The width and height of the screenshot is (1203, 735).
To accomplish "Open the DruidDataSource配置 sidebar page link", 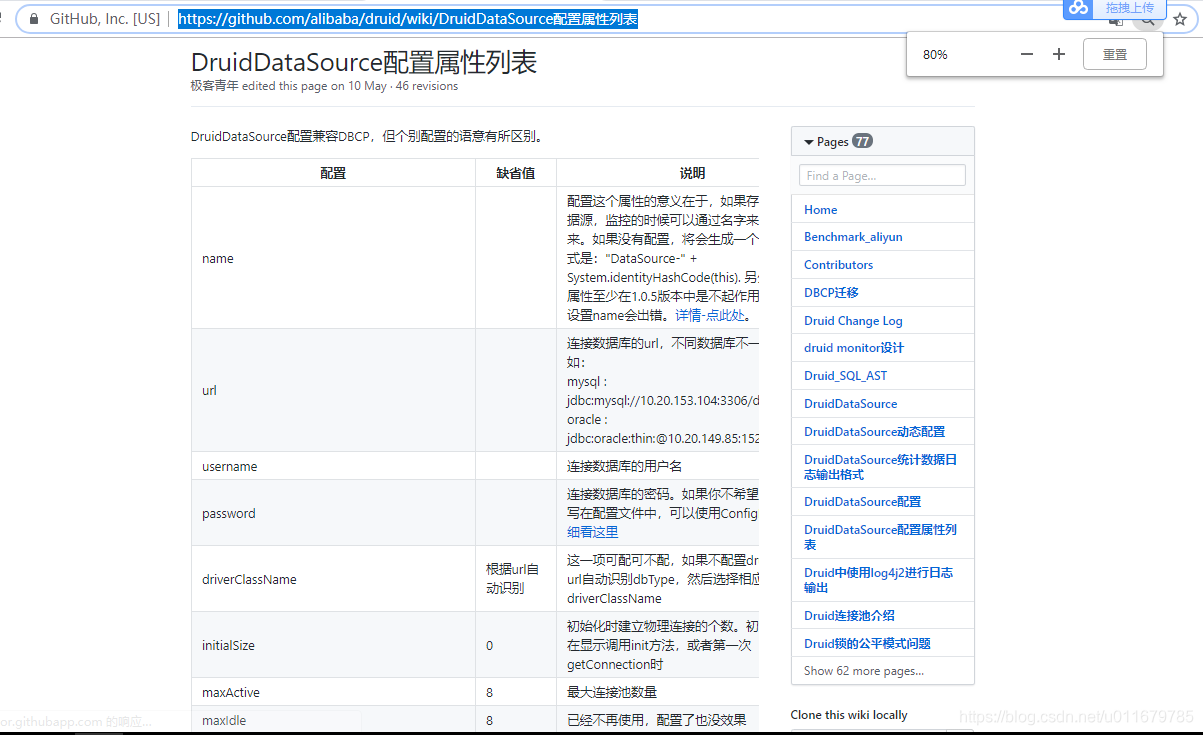I will [x=862, y=502].
